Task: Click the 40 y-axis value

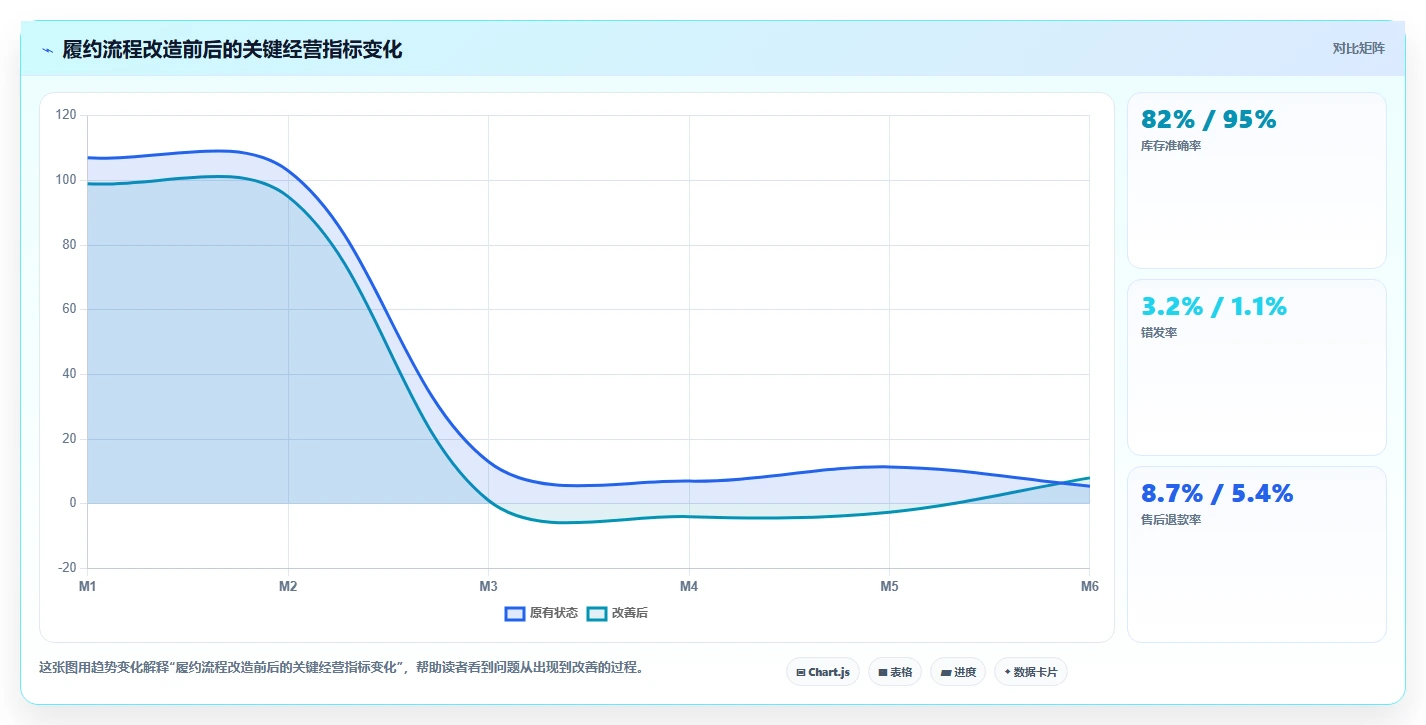Action: [69, 374]
